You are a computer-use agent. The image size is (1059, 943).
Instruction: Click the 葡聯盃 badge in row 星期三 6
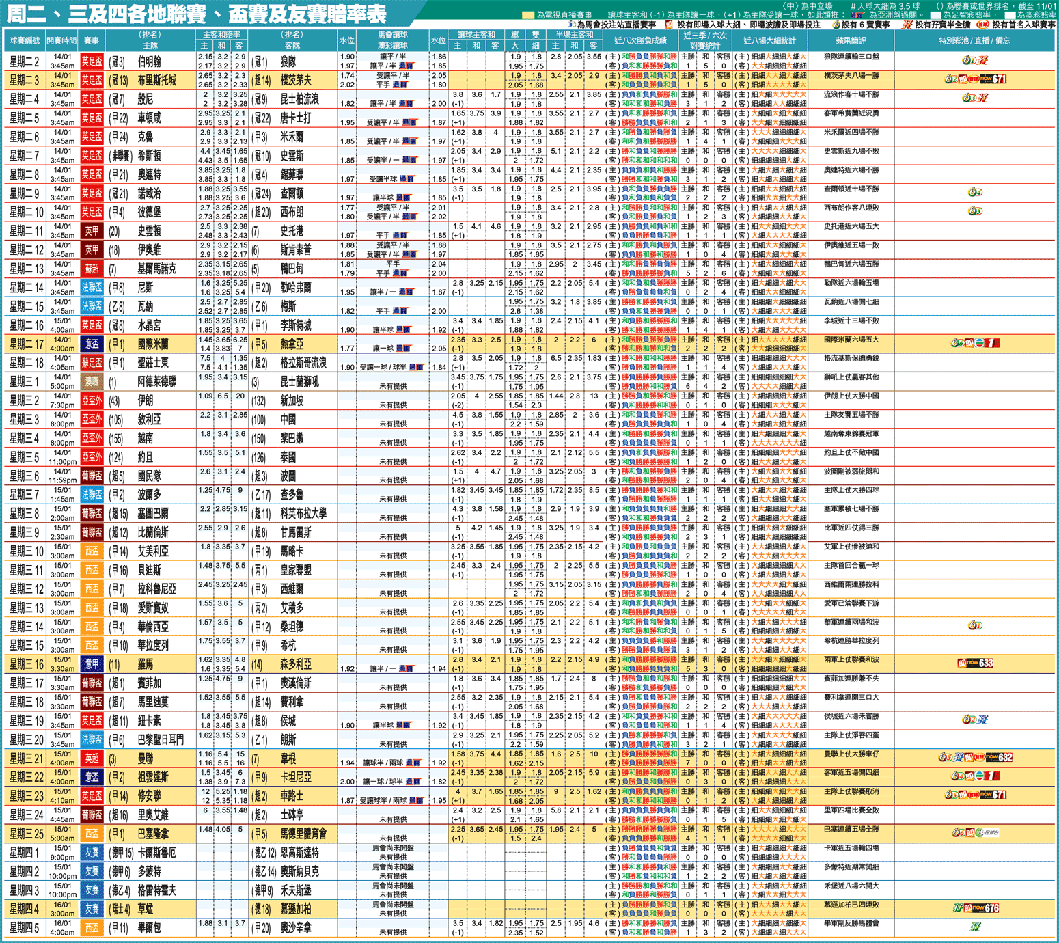click(x=92, y=476)
